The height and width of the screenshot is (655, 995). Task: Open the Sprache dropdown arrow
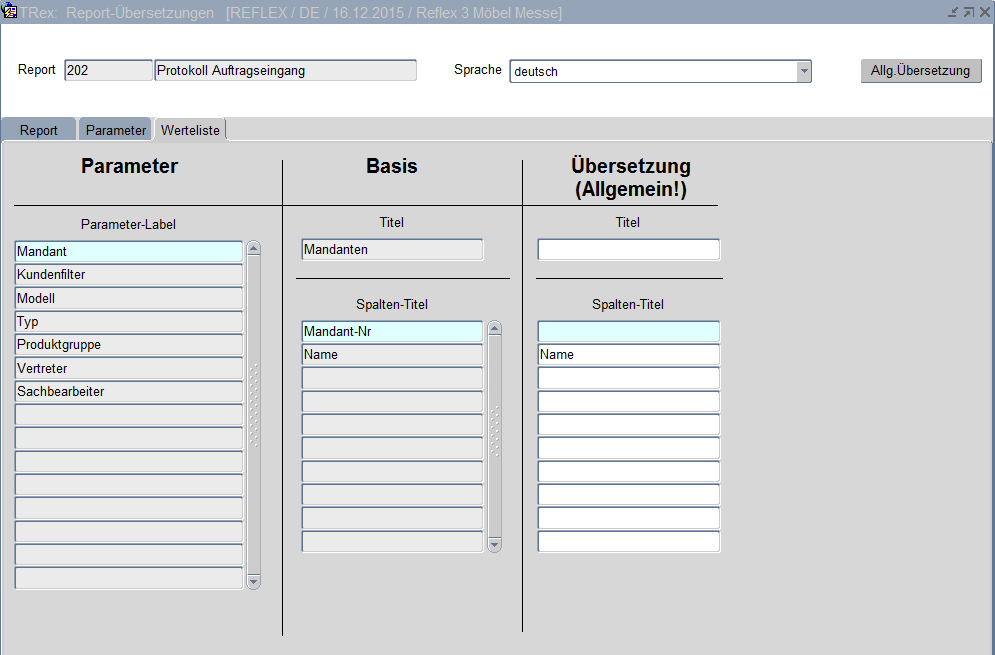803,71
